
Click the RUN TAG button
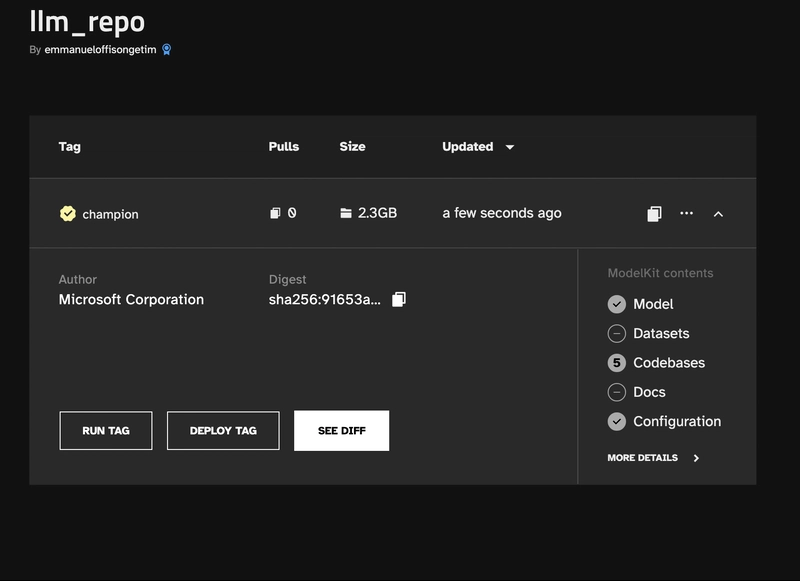click(x=106, y=431)
